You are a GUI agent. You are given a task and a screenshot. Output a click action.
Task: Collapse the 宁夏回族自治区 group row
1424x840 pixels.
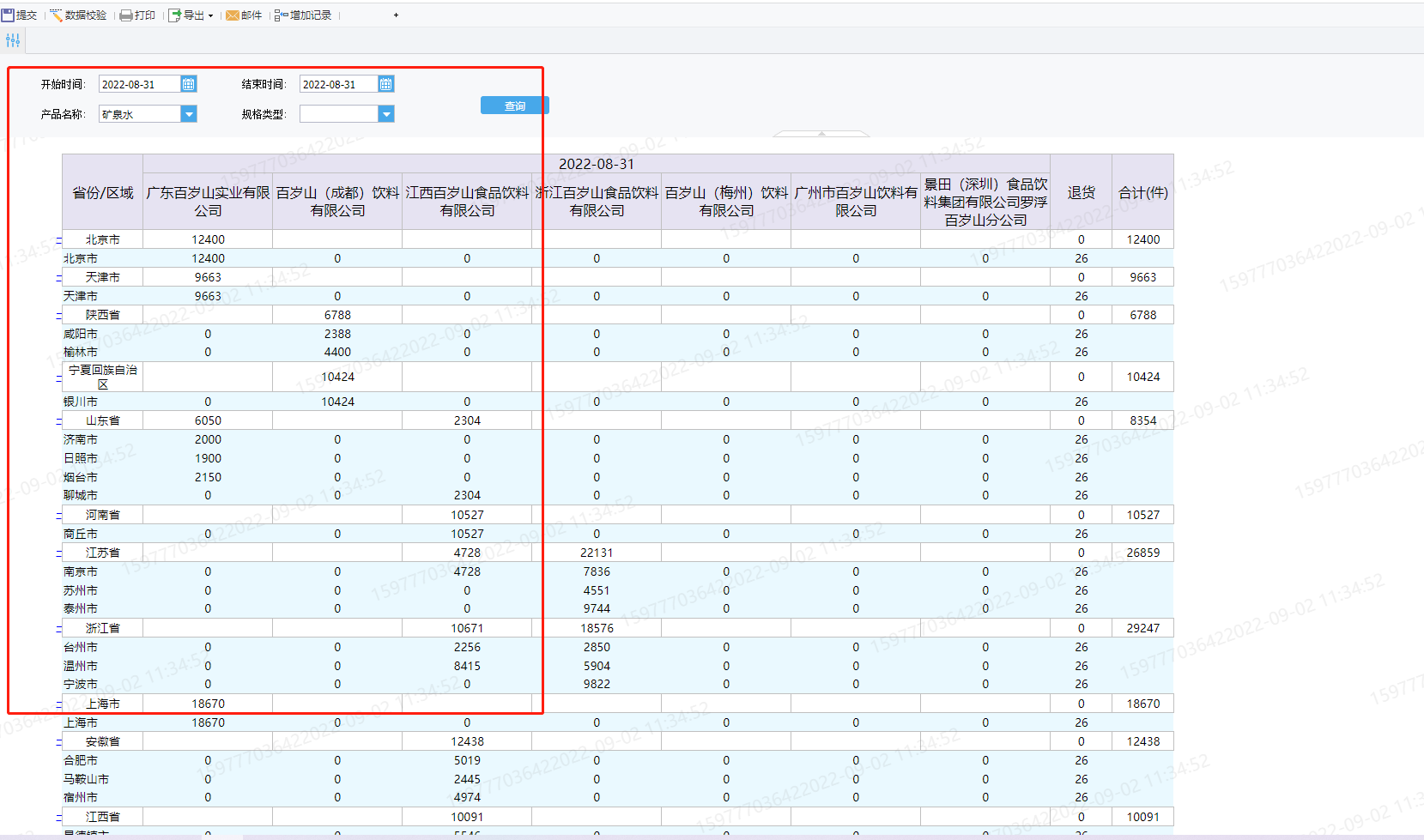[x=58, y=378]
